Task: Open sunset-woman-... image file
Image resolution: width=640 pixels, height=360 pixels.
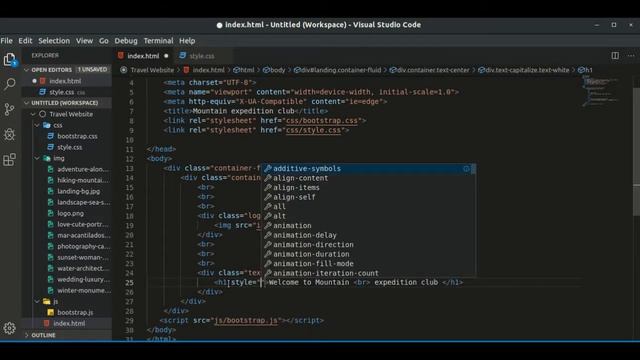Action: click(x=67, y=257)
